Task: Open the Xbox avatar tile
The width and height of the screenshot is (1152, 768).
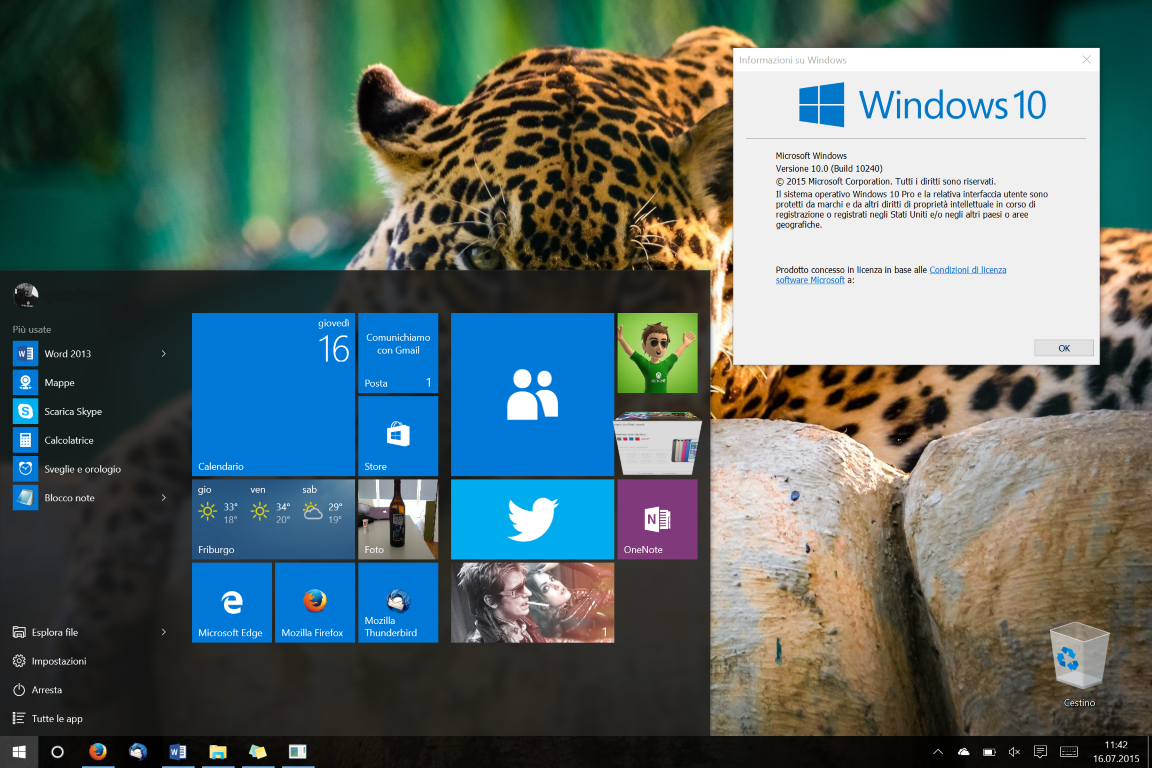Action: click(658, 354)
